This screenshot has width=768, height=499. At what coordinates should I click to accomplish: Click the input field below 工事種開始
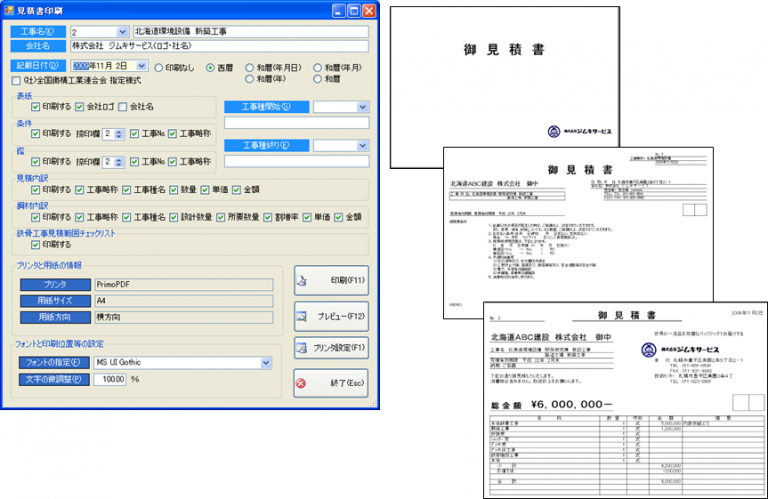[x=297, y=122]
